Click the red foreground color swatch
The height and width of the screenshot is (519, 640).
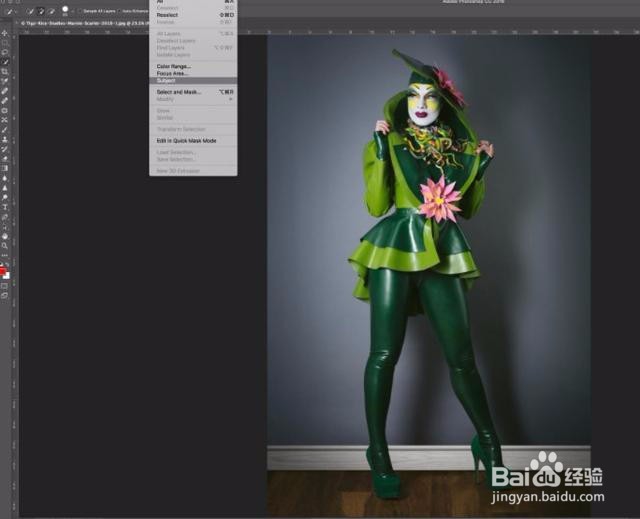click(2, 271)
